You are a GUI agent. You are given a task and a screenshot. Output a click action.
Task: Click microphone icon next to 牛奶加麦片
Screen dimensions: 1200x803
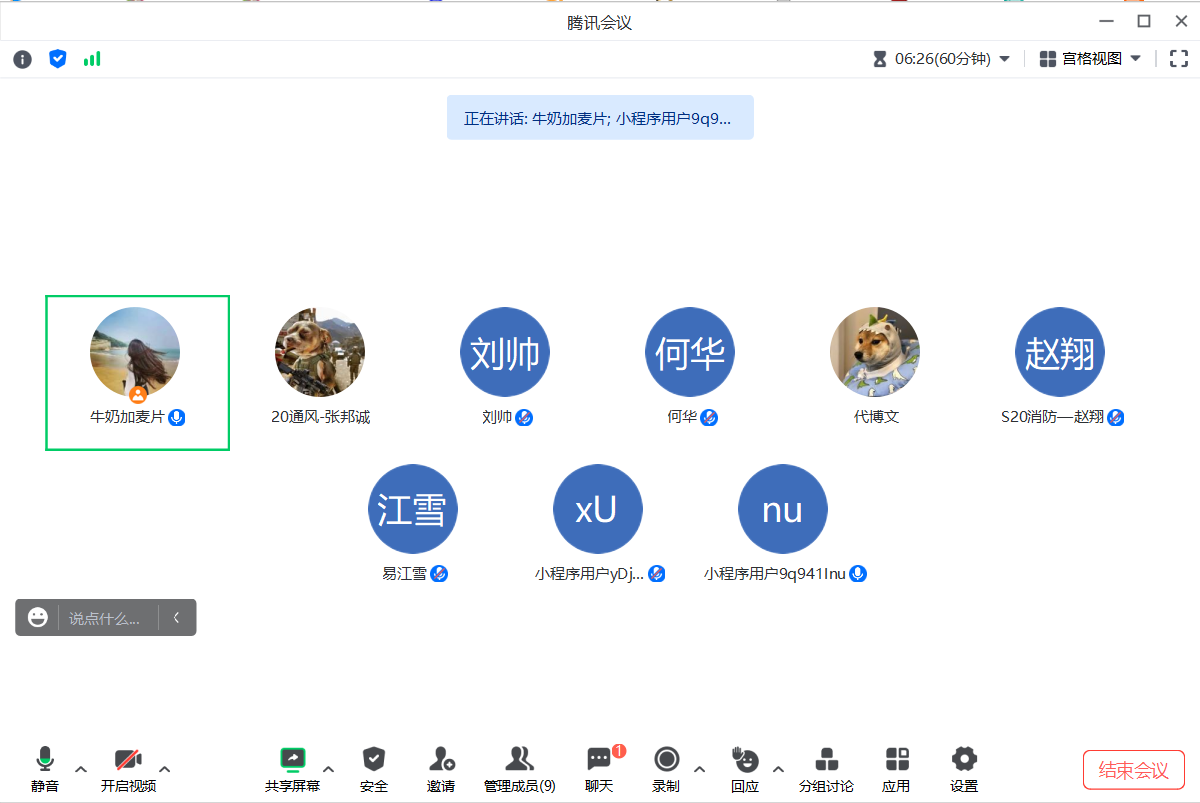point(177,417)
